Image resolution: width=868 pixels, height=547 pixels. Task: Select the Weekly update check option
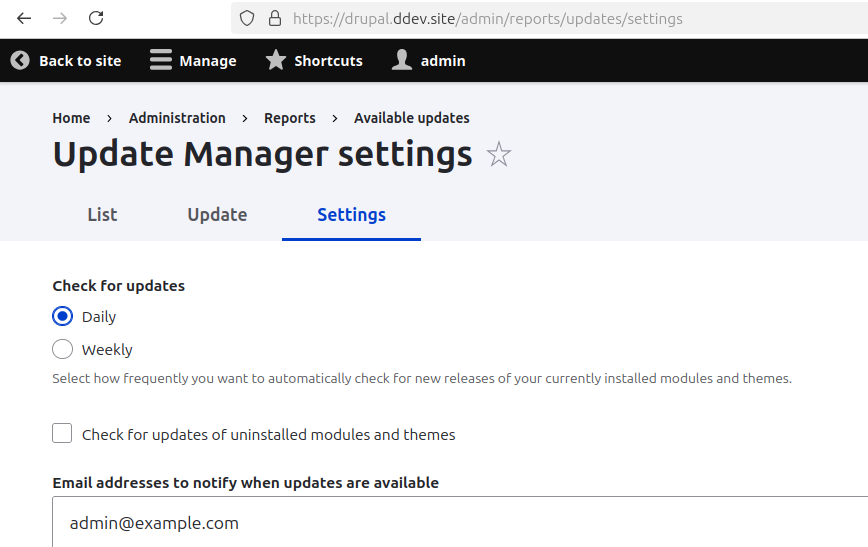(x=63, y=349)
